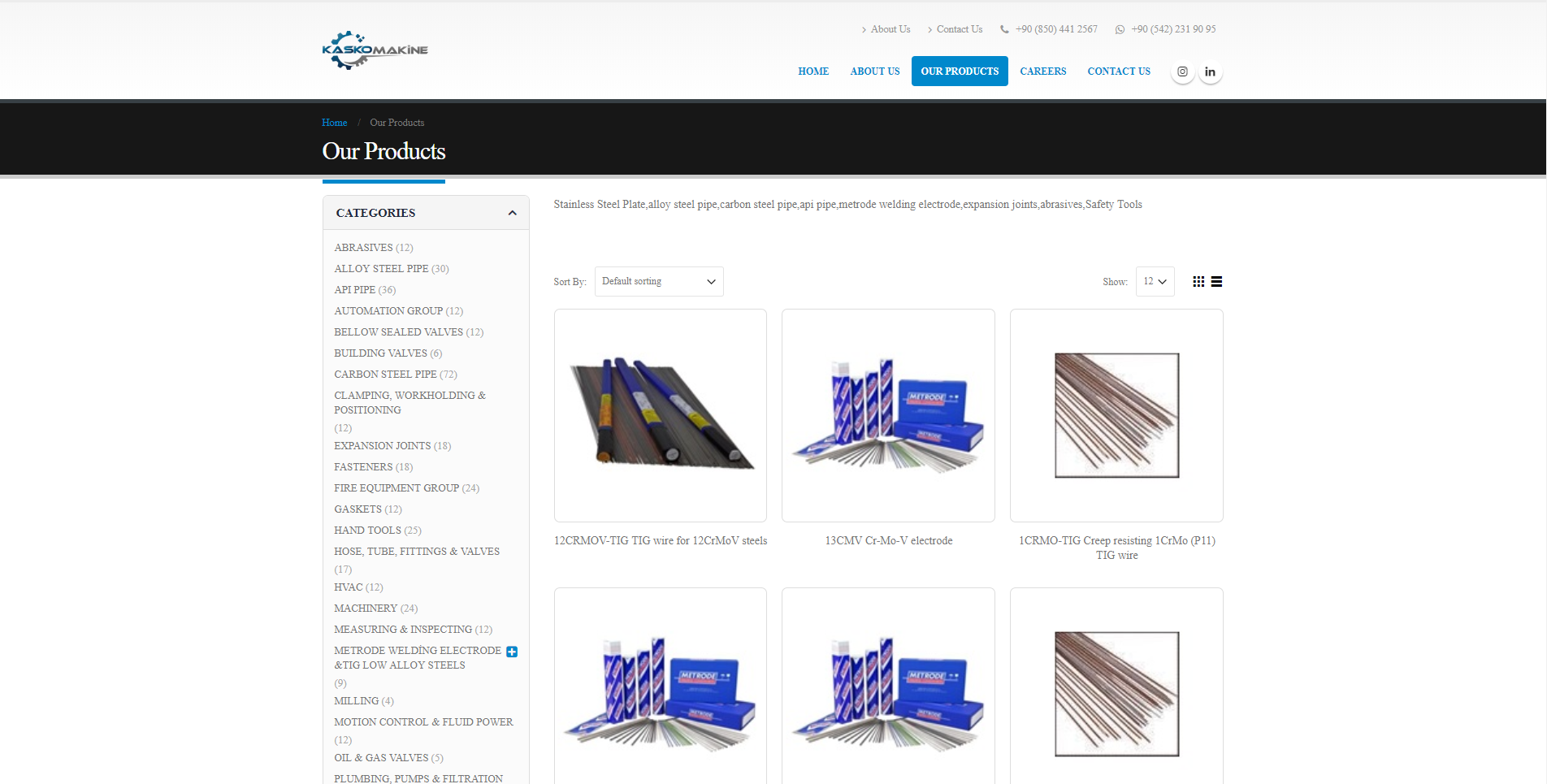The image size is (1547, 784).
Task: Open the 1CRMO-TIG wire product image
Action: click(1116, 415)
